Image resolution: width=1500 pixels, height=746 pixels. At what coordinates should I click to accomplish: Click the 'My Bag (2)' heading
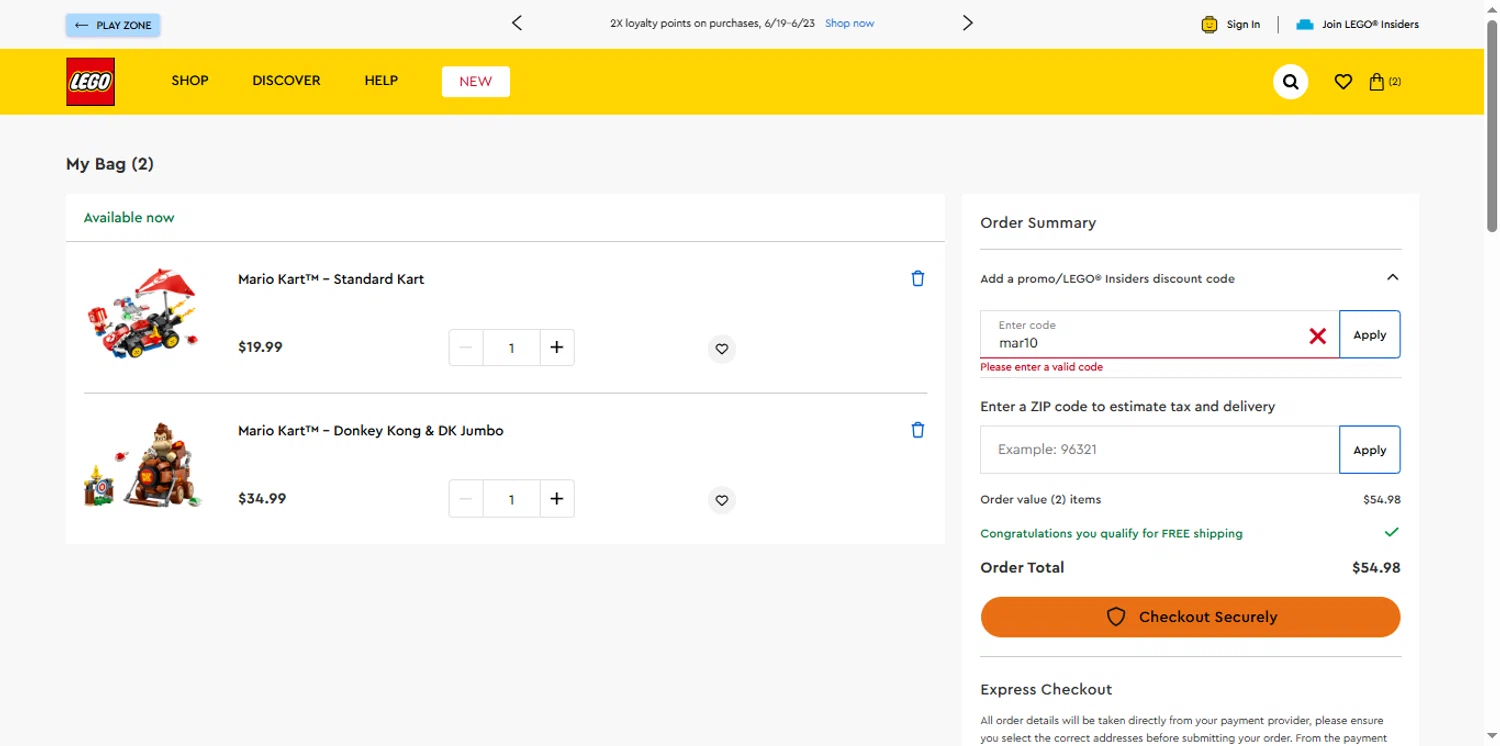click(x=110, y=164)
